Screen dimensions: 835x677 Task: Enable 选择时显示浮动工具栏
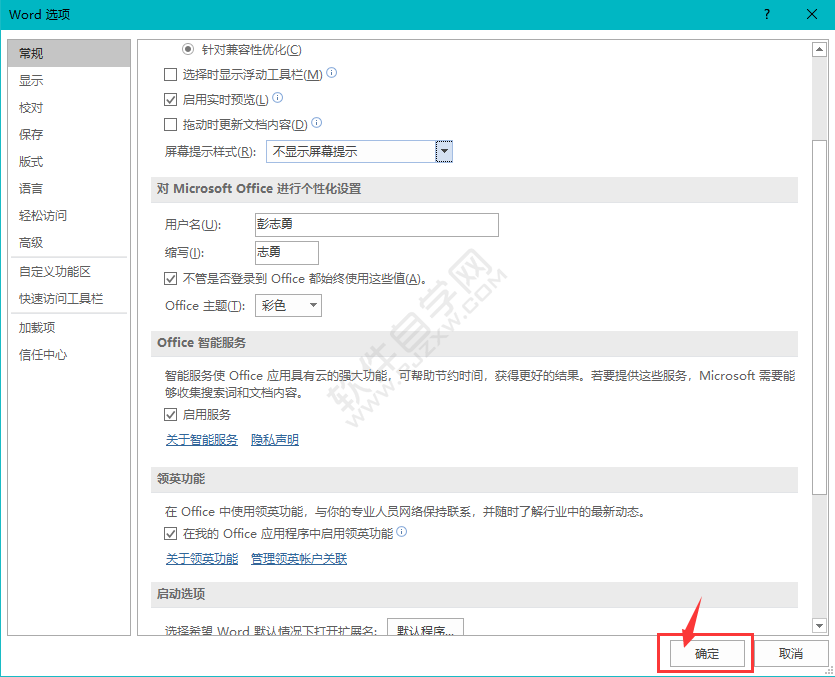coord(169,73)
